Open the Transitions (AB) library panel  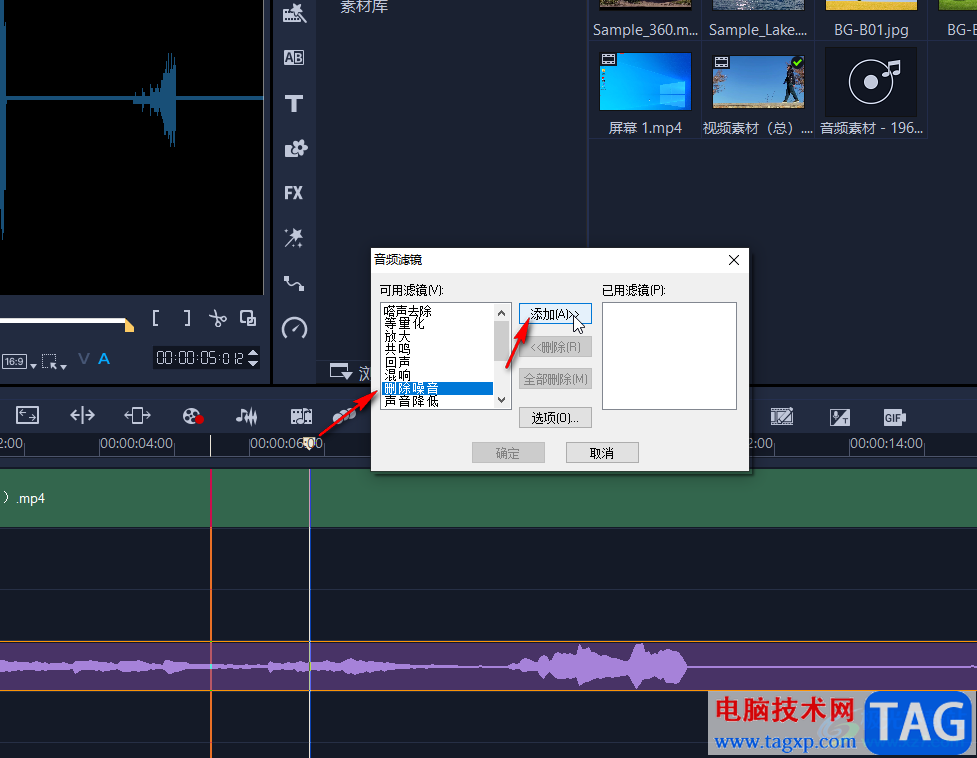coord(293,58)
